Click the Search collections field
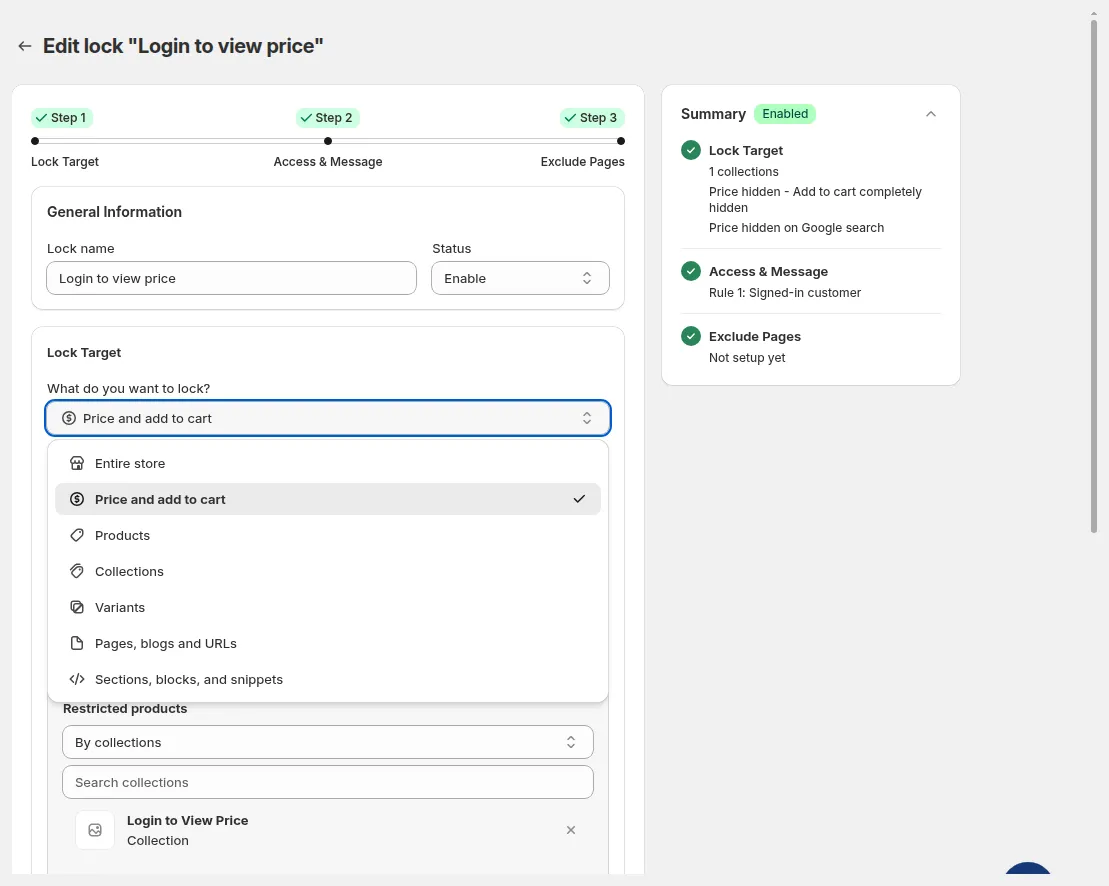 coord(328,783)
